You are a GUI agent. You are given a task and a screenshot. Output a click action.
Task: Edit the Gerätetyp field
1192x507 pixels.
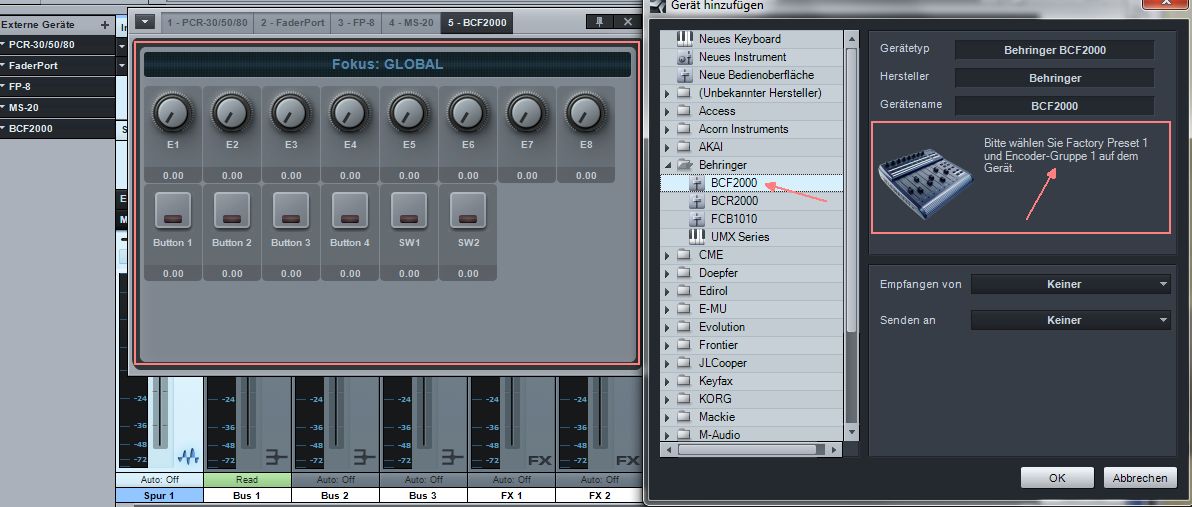[x=1054, y=50]
